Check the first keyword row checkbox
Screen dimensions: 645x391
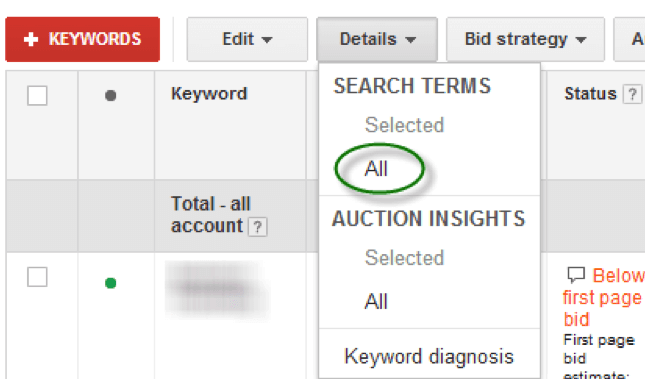click(x=37, y=277)
